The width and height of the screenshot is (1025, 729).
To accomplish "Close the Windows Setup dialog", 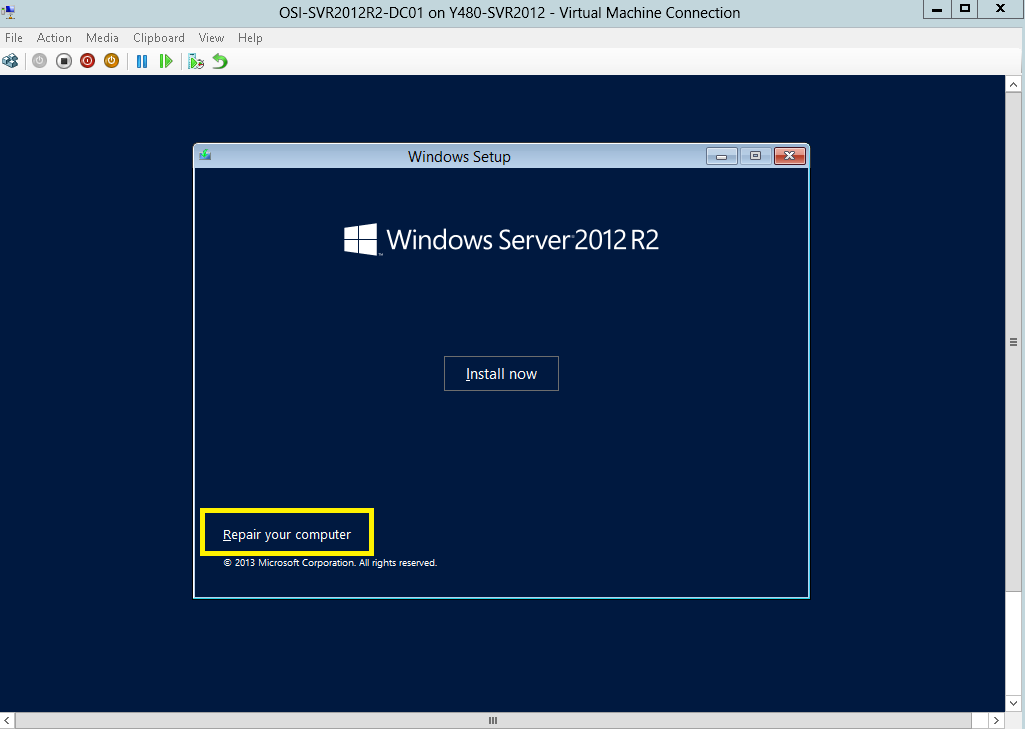I will point(790,156).
